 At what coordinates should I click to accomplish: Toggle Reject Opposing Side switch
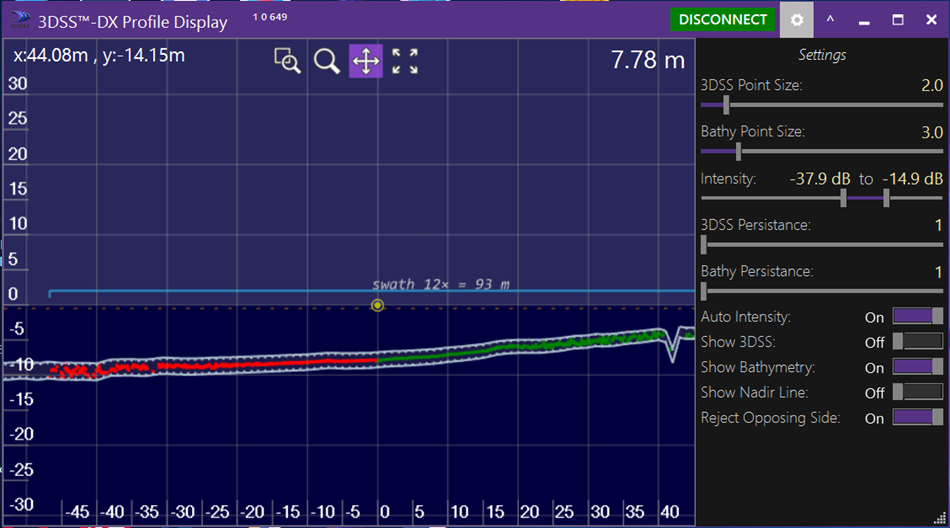pyautogui.click(x=918, y=418)
